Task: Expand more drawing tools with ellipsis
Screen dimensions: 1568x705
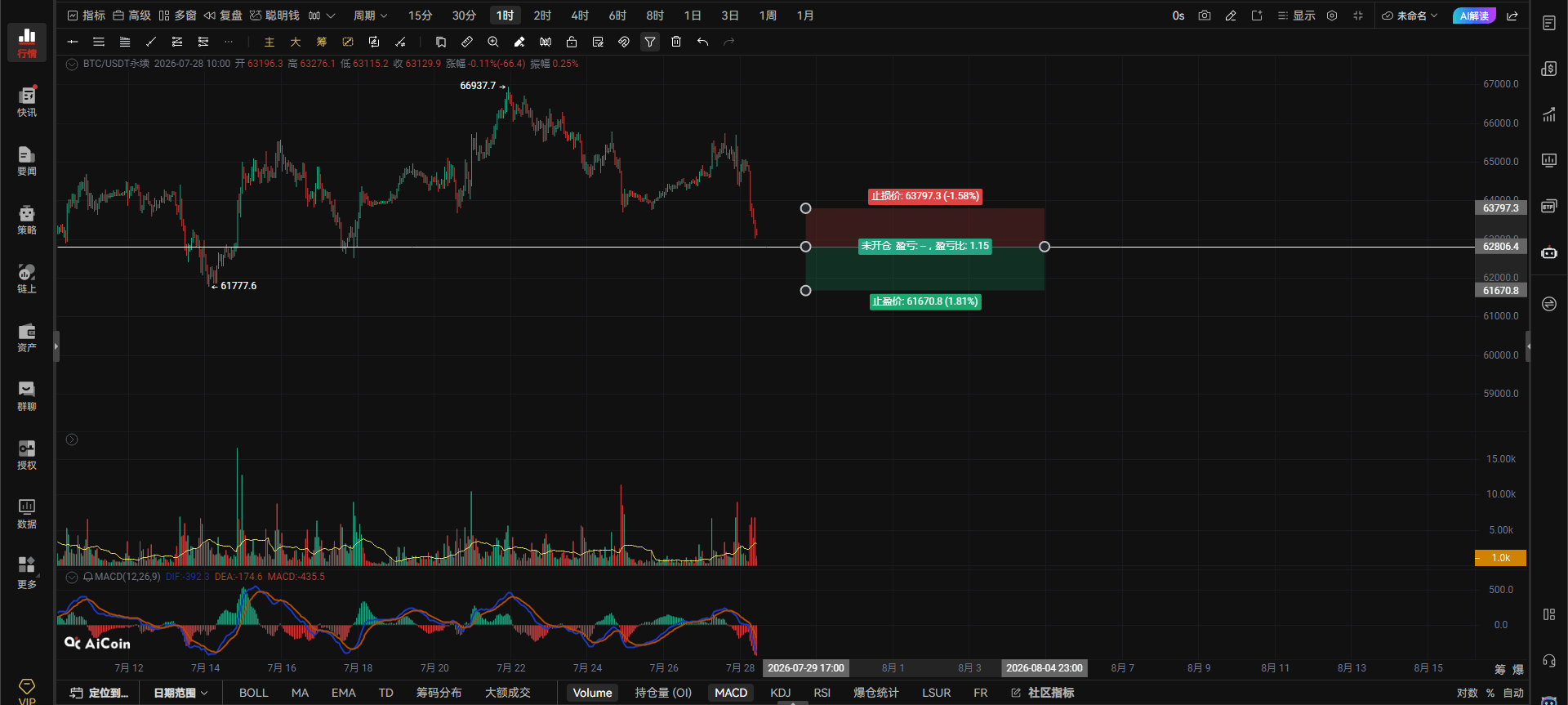Action: (x=229, y=42)
